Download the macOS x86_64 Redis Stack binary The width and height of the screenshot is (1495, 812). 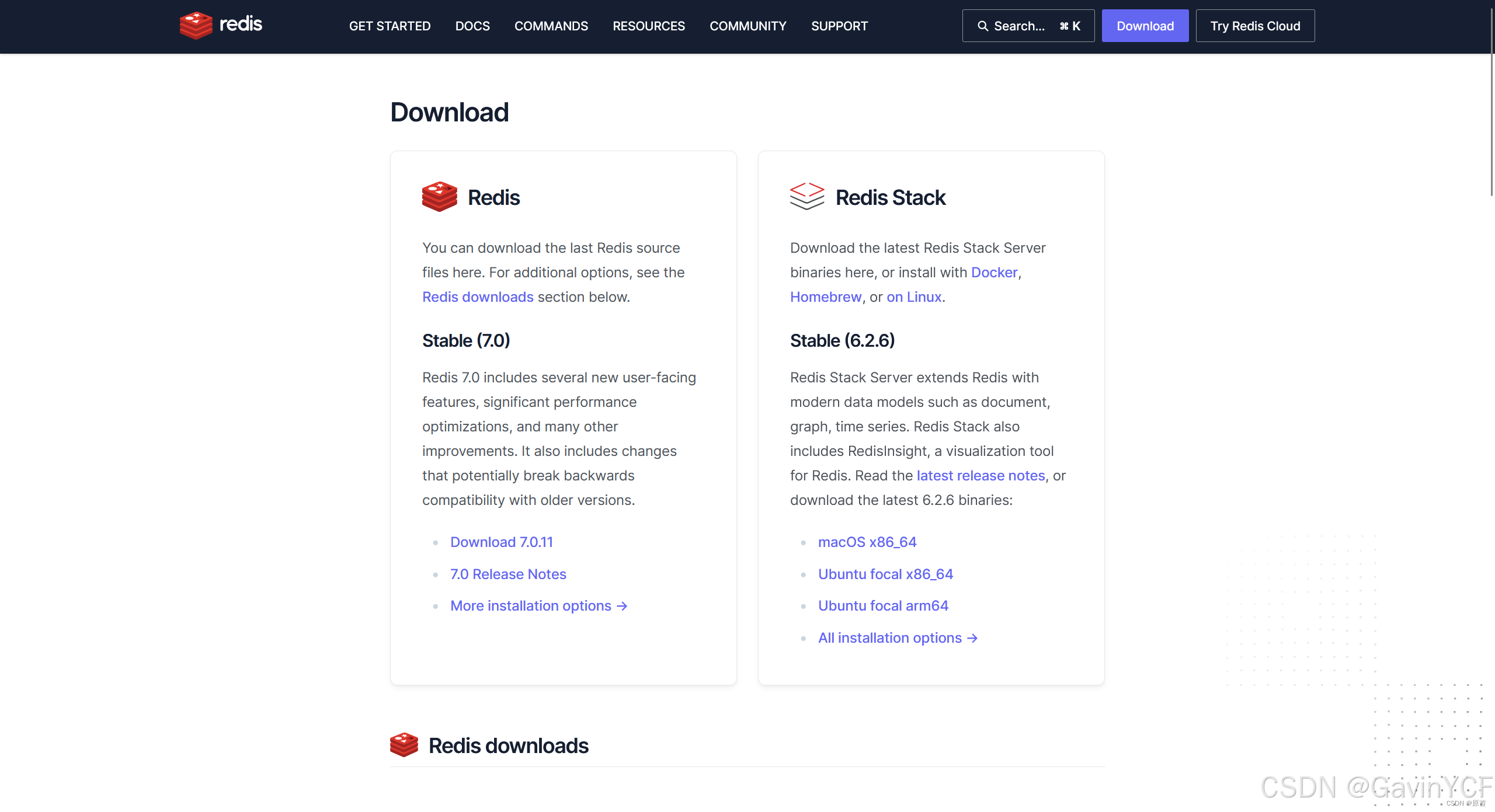[867, 542]
